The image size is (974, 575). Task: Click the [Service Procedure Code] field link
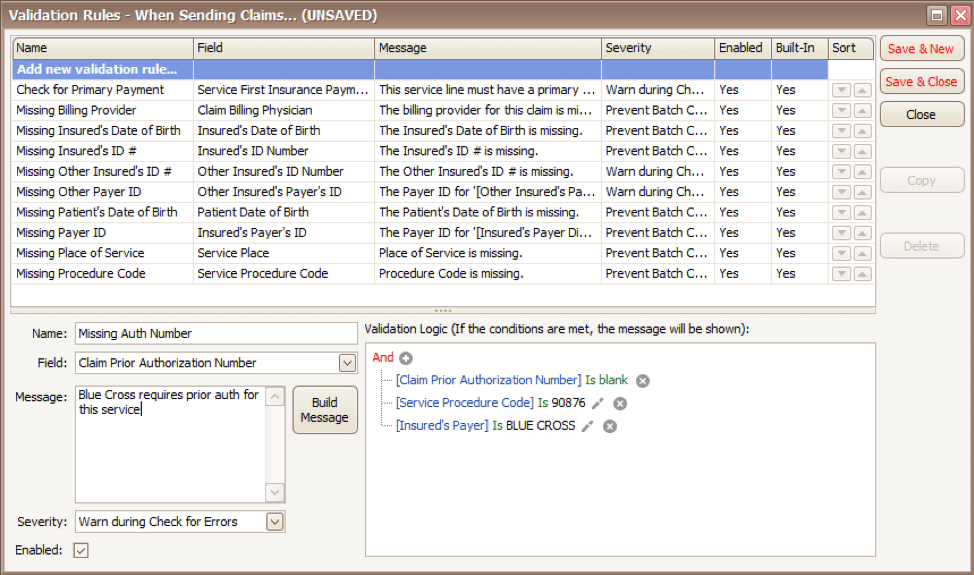coord(465,403)
